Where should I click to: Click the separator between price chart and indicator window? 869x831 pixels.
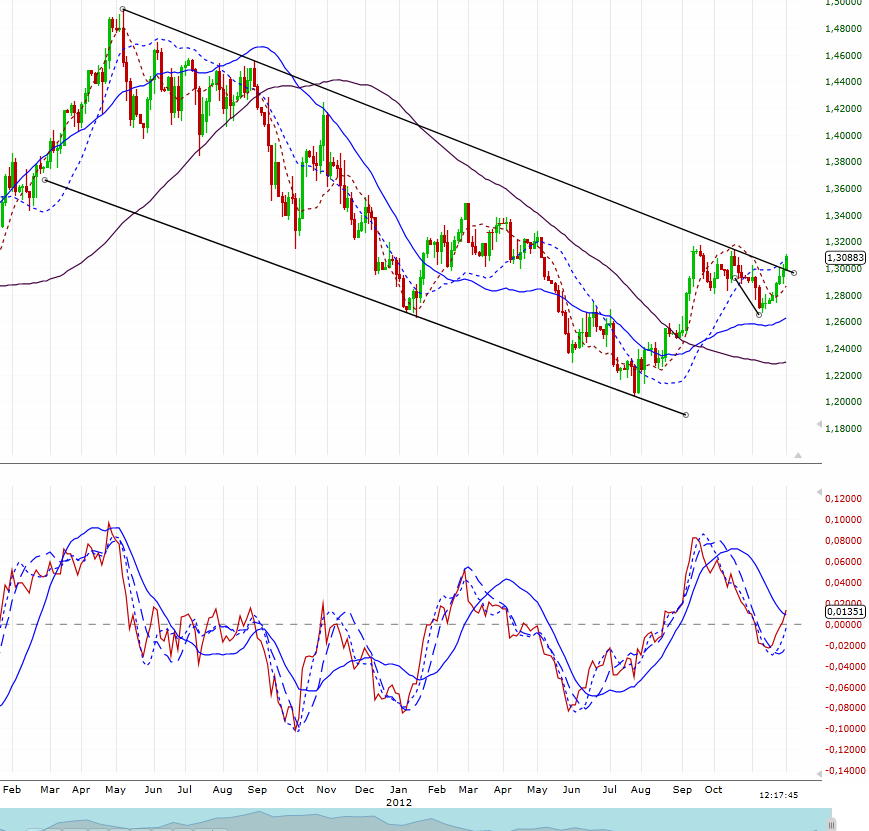(x=400, y=463)
